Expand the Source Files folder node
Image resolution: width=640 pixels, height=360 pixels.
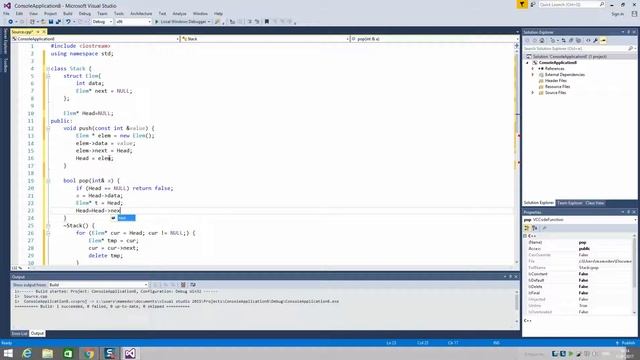[533, 93]
